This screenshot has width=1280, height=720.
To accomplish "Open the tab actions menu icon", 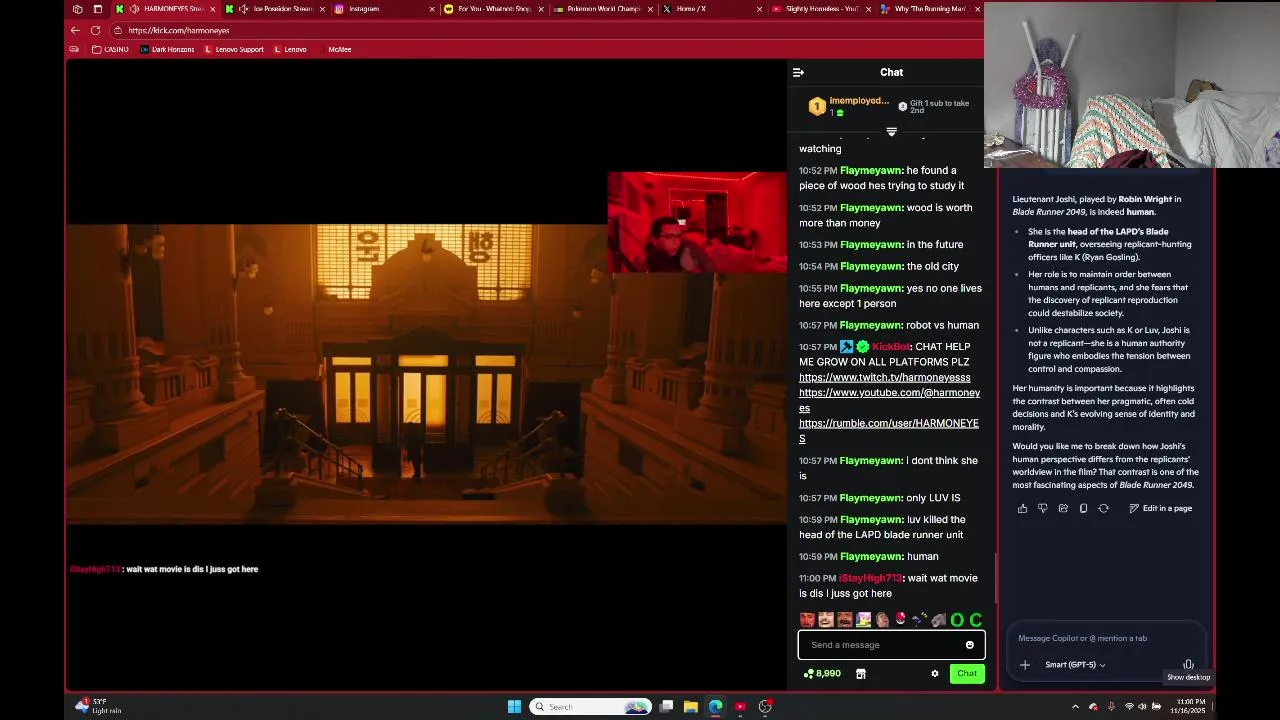I will coord(97,9).
